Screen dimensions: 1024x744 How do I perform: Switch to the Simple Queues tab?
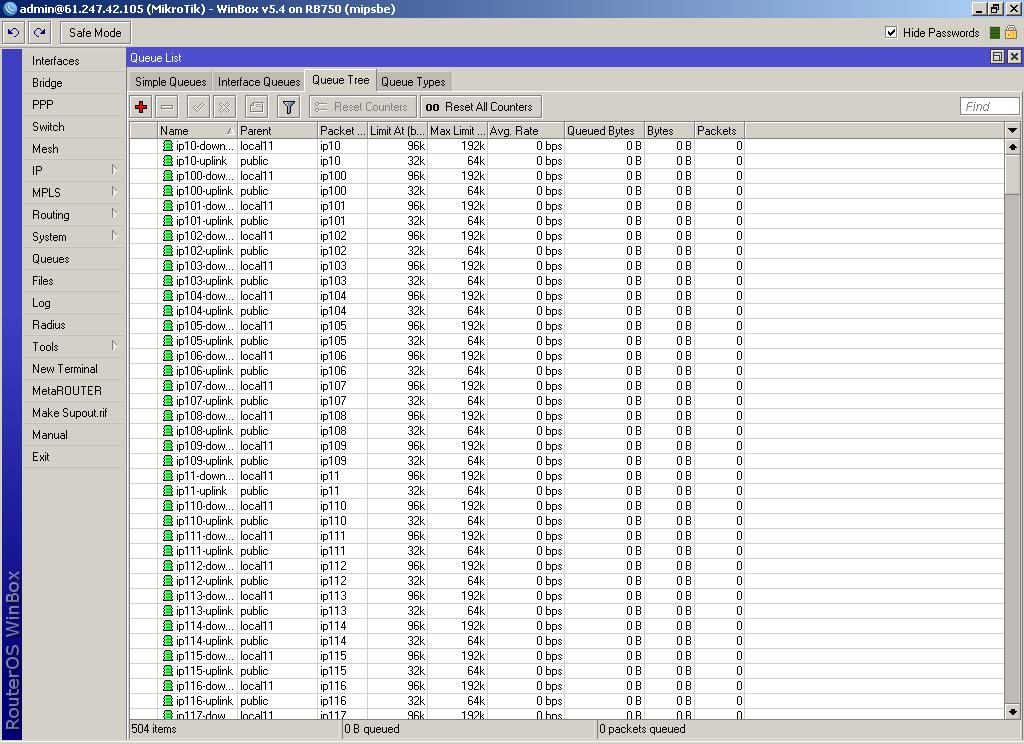point(170,81)
